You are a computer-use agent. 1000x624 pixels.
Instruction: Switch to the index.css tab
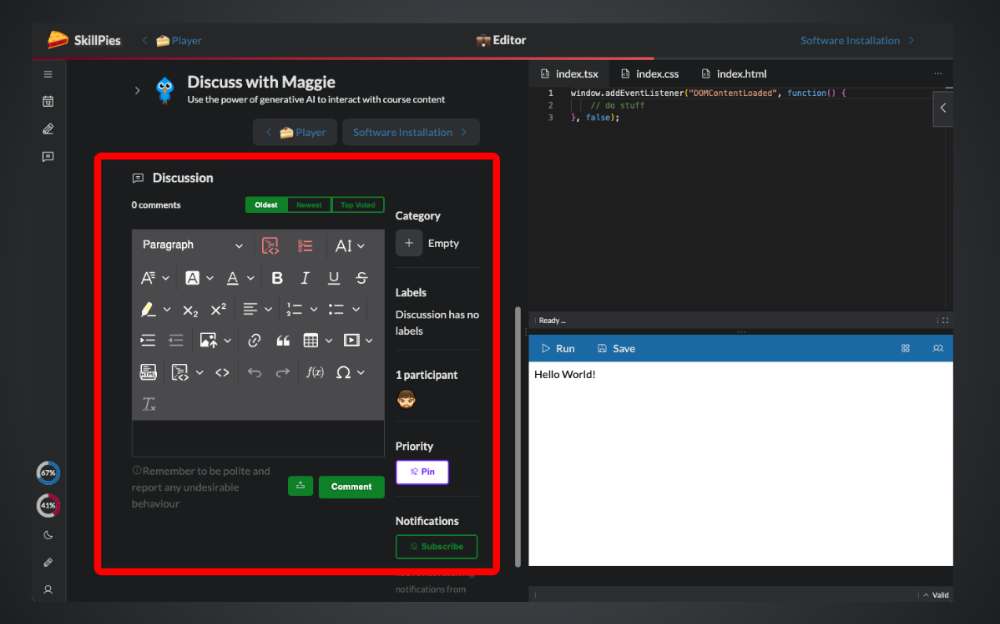pos(649,74)
